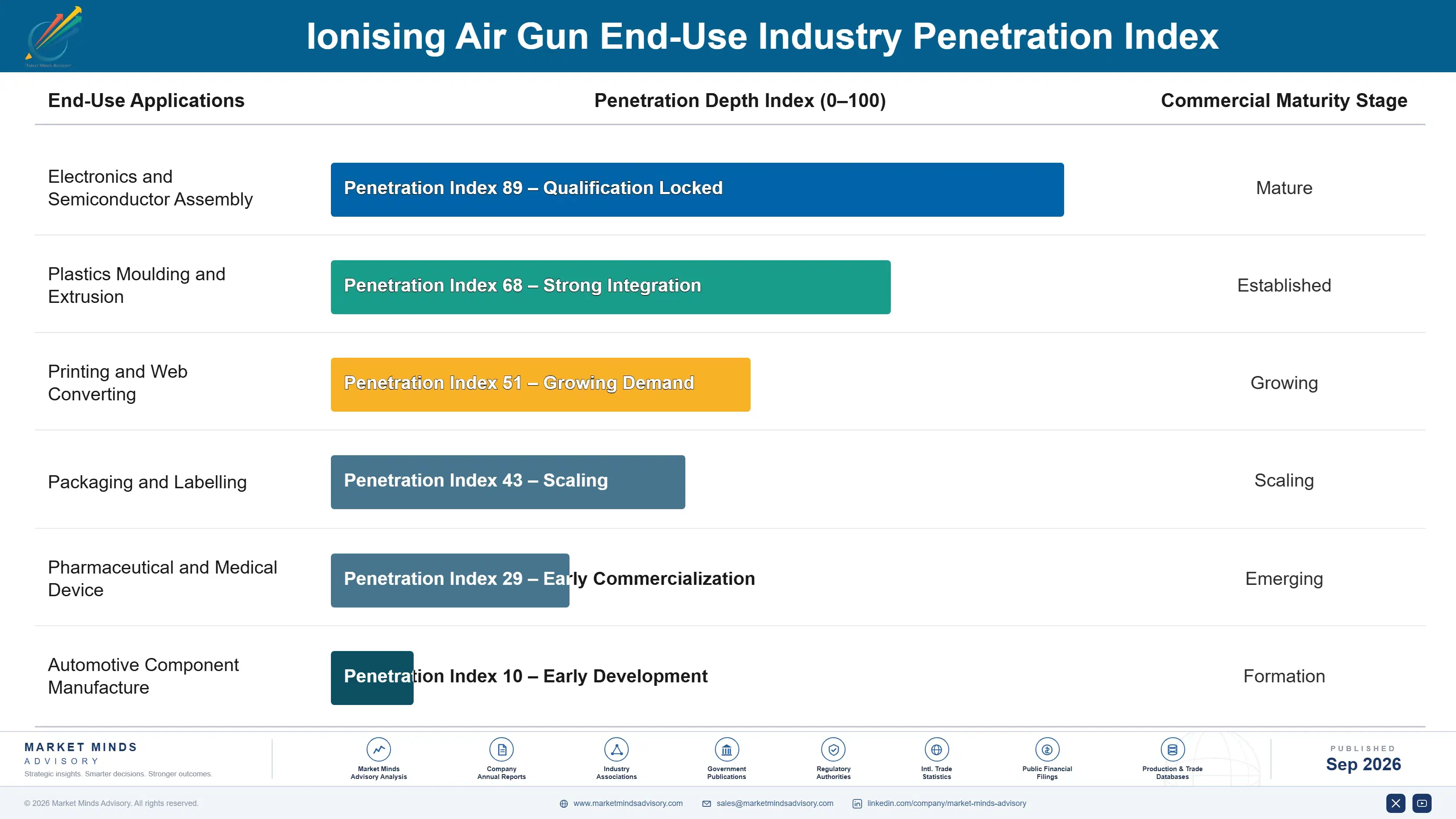Click the Market Minds Advisory logo in header
Screen dimensions: 1456x819
53,37
